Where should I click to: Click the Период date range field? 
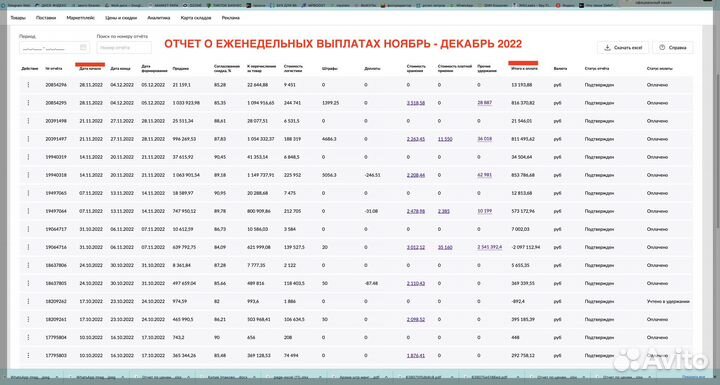54,47
